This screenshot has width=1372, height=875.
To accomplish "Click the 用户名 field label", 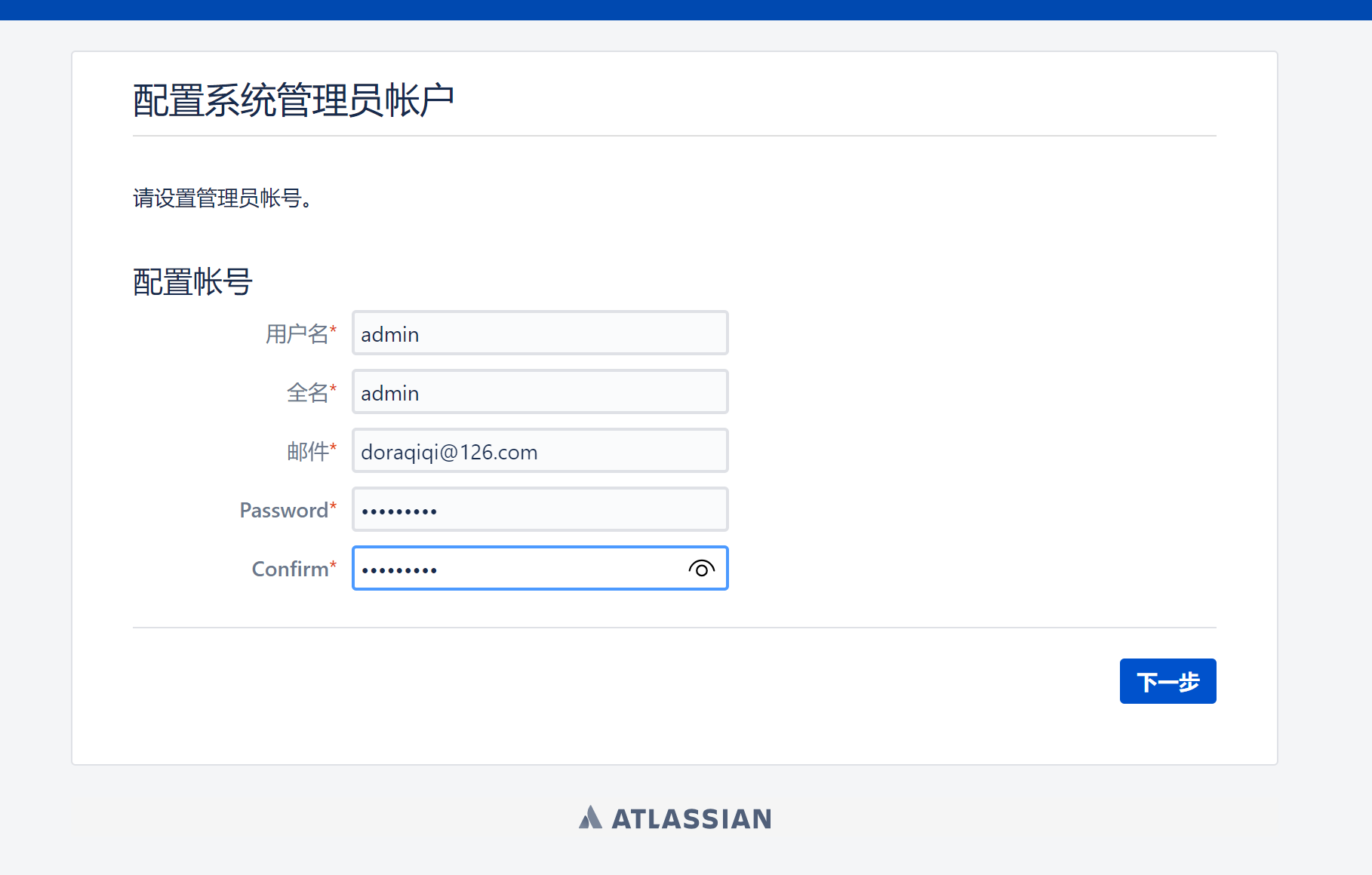I will tap(297, 333).
